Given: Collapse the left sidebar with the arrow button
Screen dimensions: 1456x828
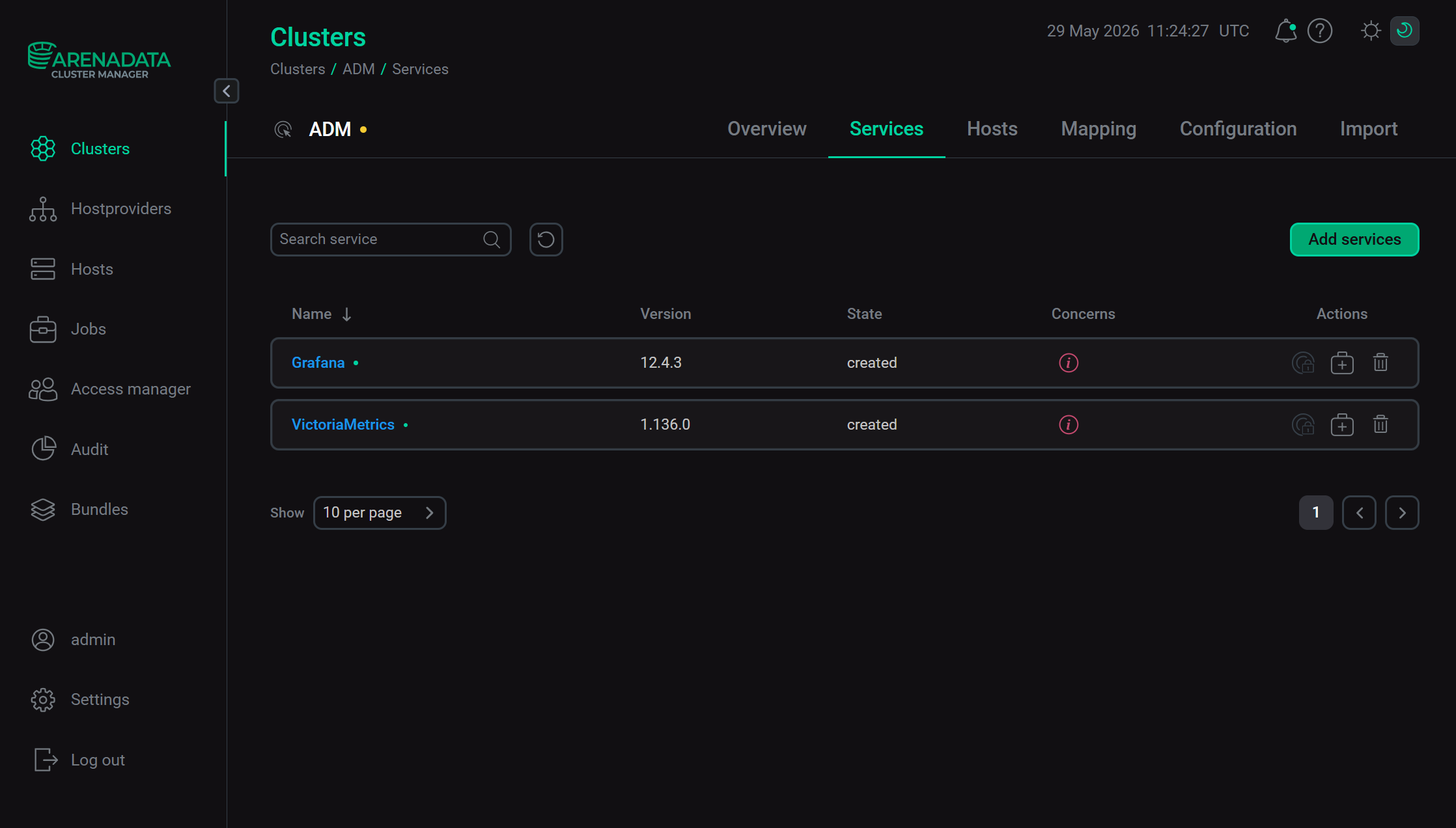Looking at the screenshot, I should 226,91.
